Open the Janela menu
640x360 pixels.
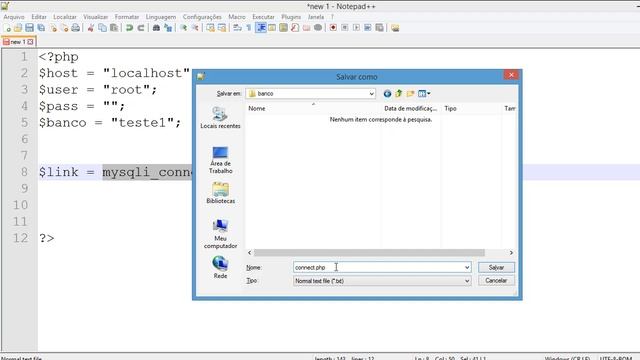[x=316, y=17]
